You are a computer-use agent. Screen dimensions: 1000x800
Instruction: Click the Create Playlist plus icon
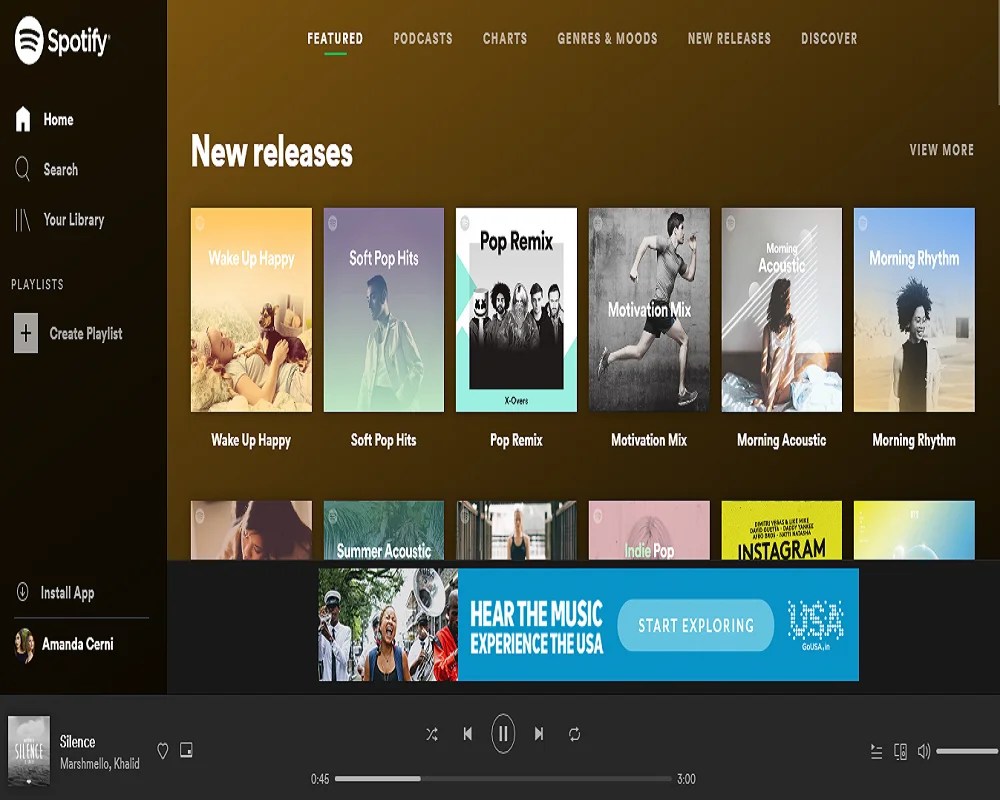coord(26,333)
